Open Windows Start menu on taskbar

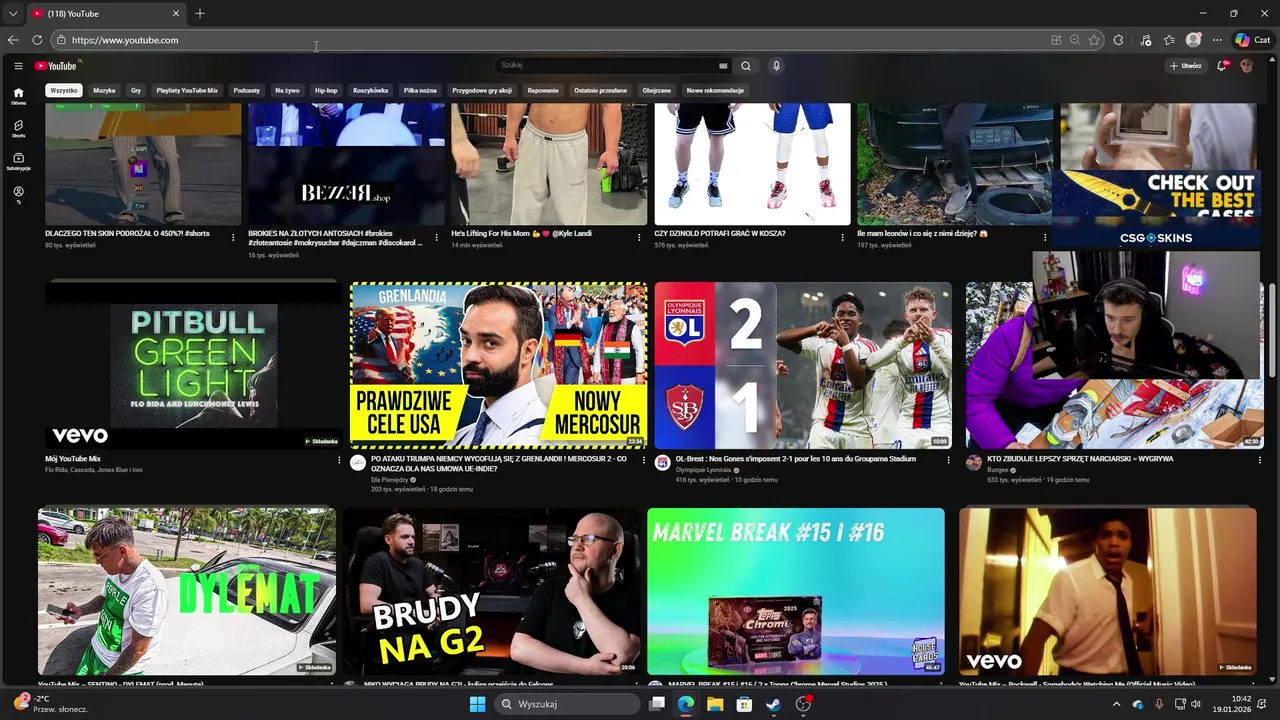(x=477, y=704)
